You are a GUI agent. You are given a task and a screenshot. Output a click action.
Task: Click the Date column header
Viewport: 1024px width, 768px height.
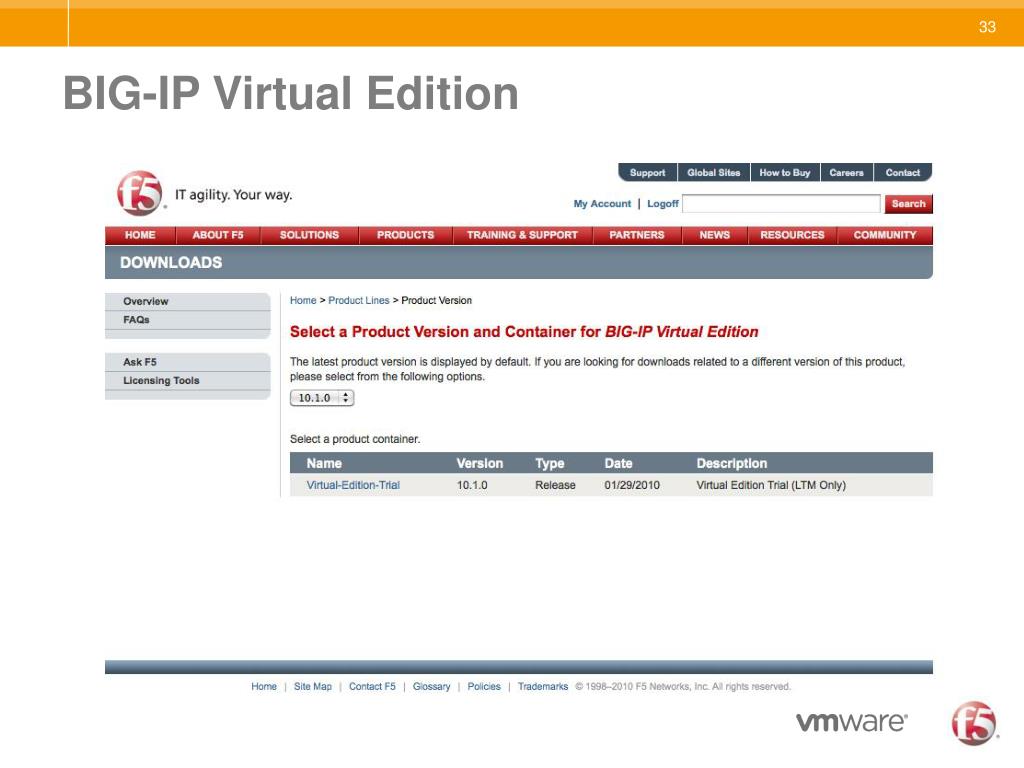pyautogui.click(x=618, y=463)
